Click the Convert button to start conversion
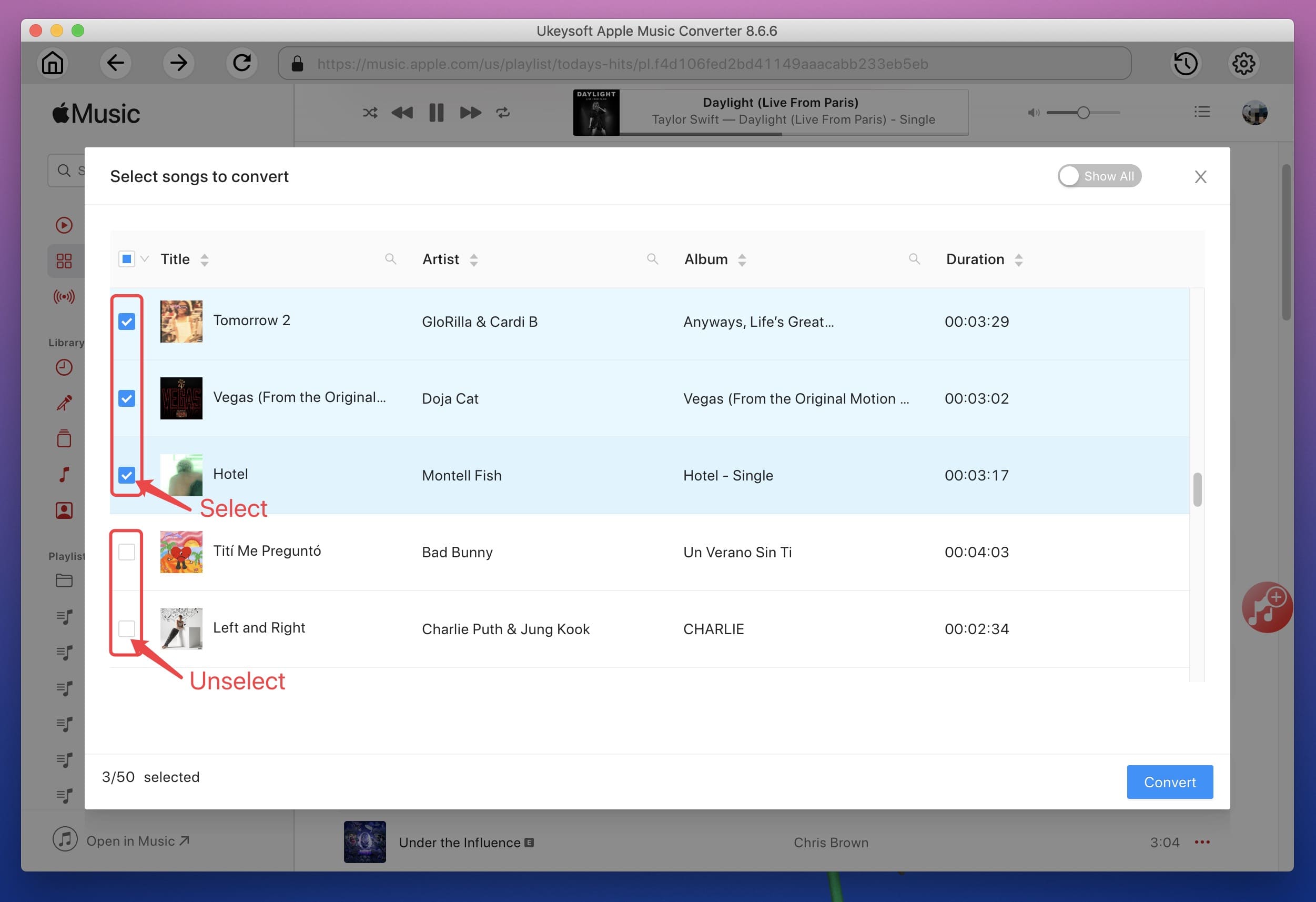 (x=1170, y=781)
